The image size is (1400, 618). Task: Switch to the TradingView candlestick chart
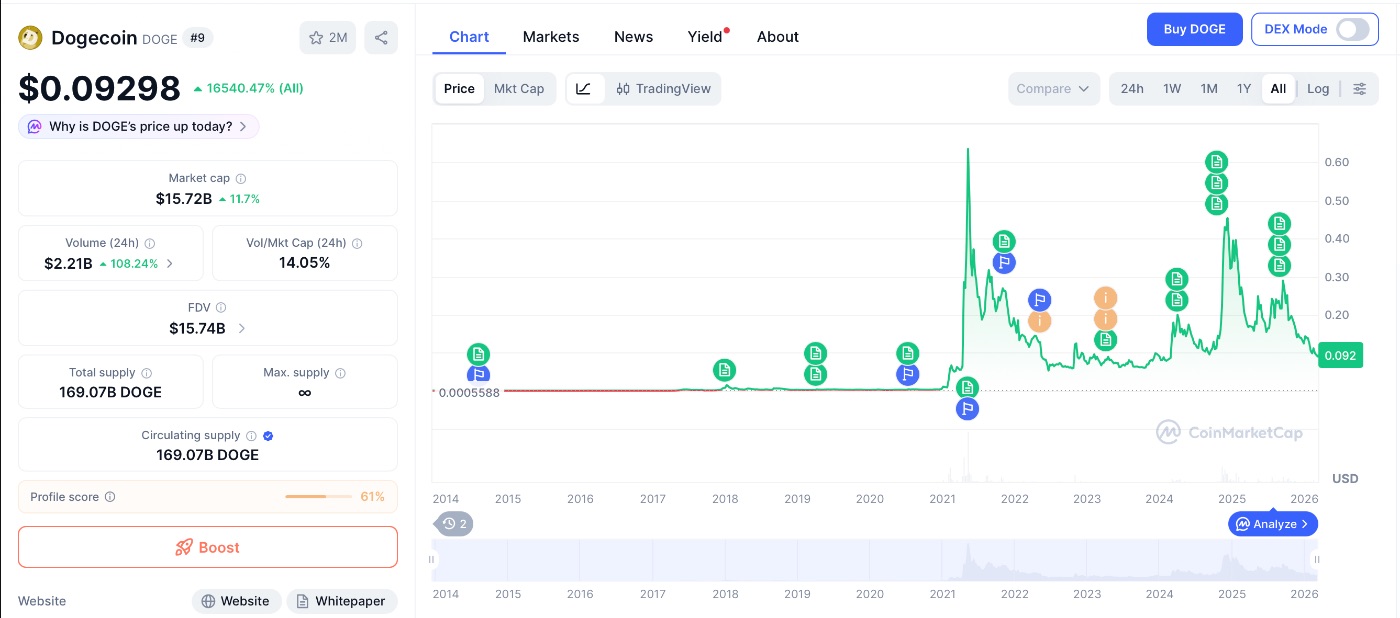pos(664,89)
